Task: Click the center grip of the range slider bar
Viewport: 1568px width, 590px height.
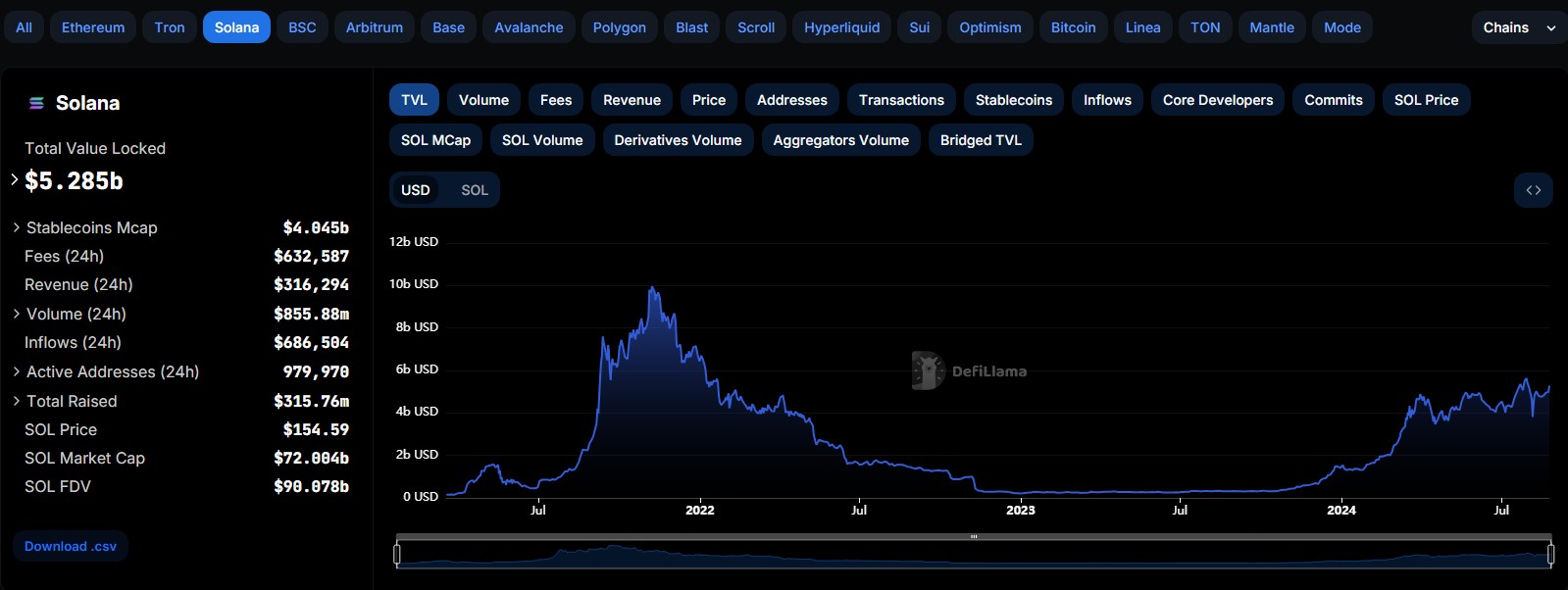Action: [974, 537]
